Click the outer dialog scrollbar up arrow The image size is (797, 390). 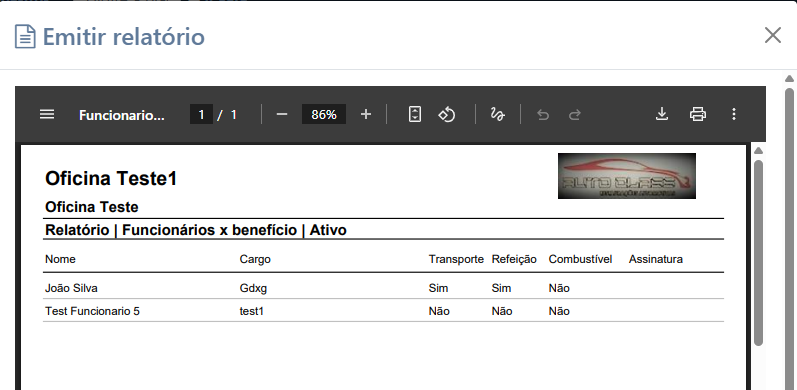[x=789, y=78]
